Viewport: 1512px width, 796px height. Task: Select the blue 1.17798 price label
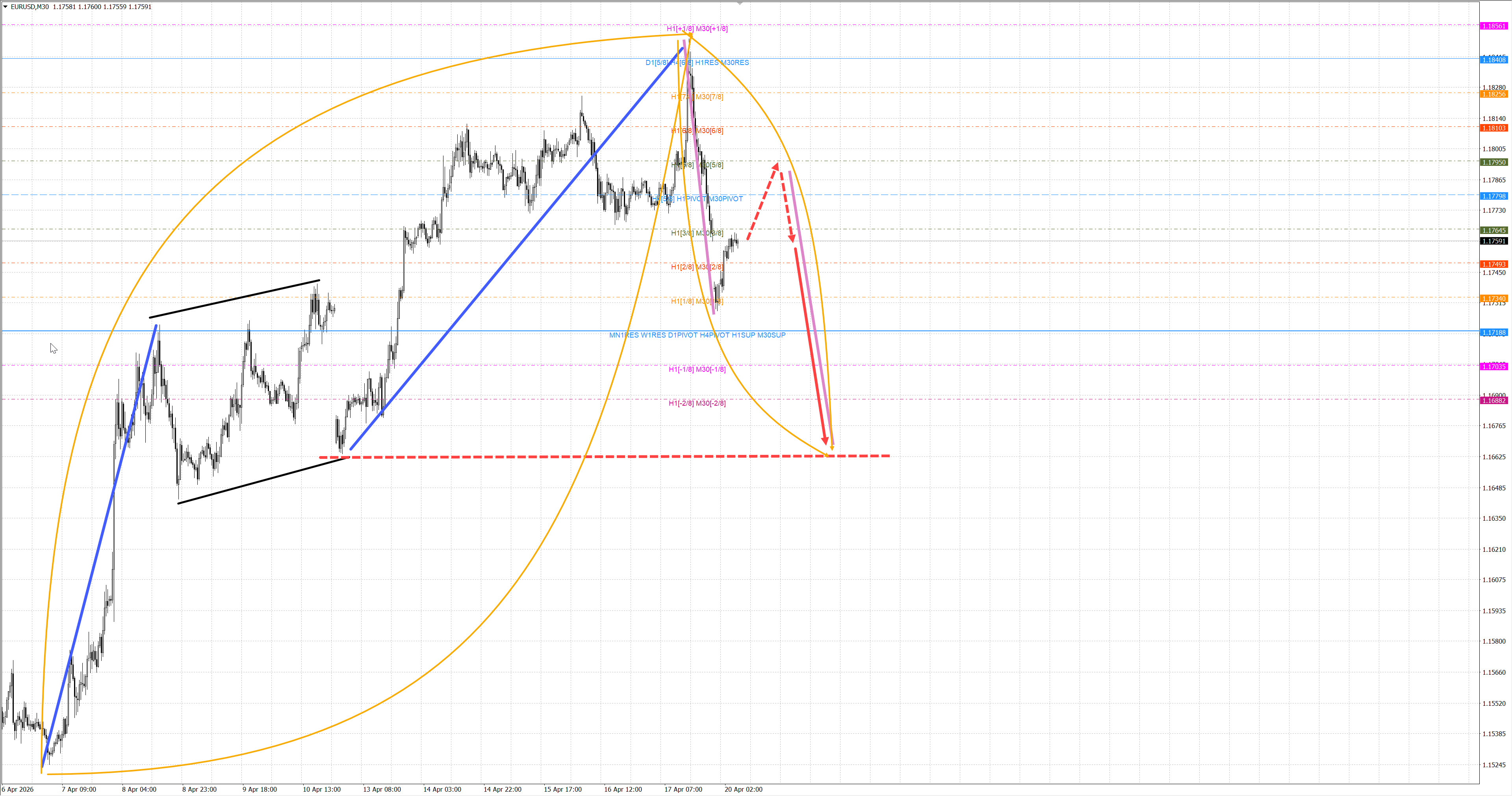(x=1493, y=196)
